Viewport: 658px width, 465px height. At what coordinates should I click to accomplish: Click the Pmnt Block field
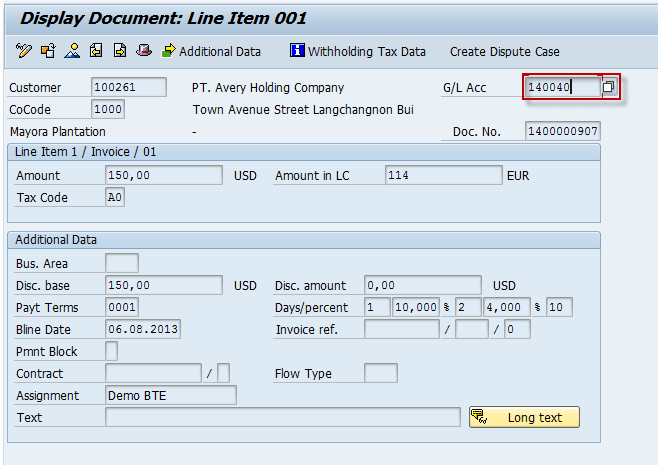tap(111, 351)
